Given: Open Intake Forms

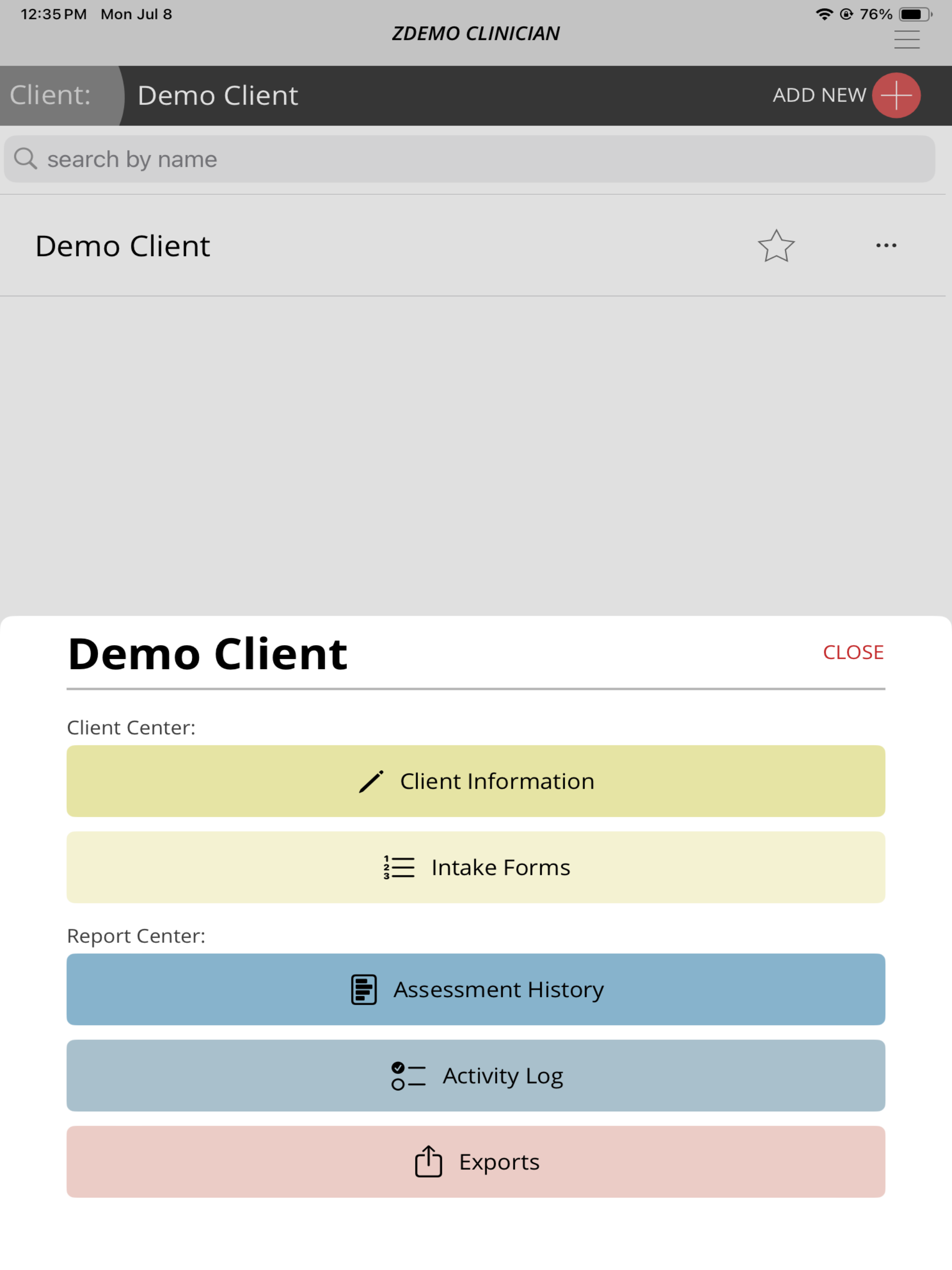Looking at the screenshot, I should [x=476, y=867].
